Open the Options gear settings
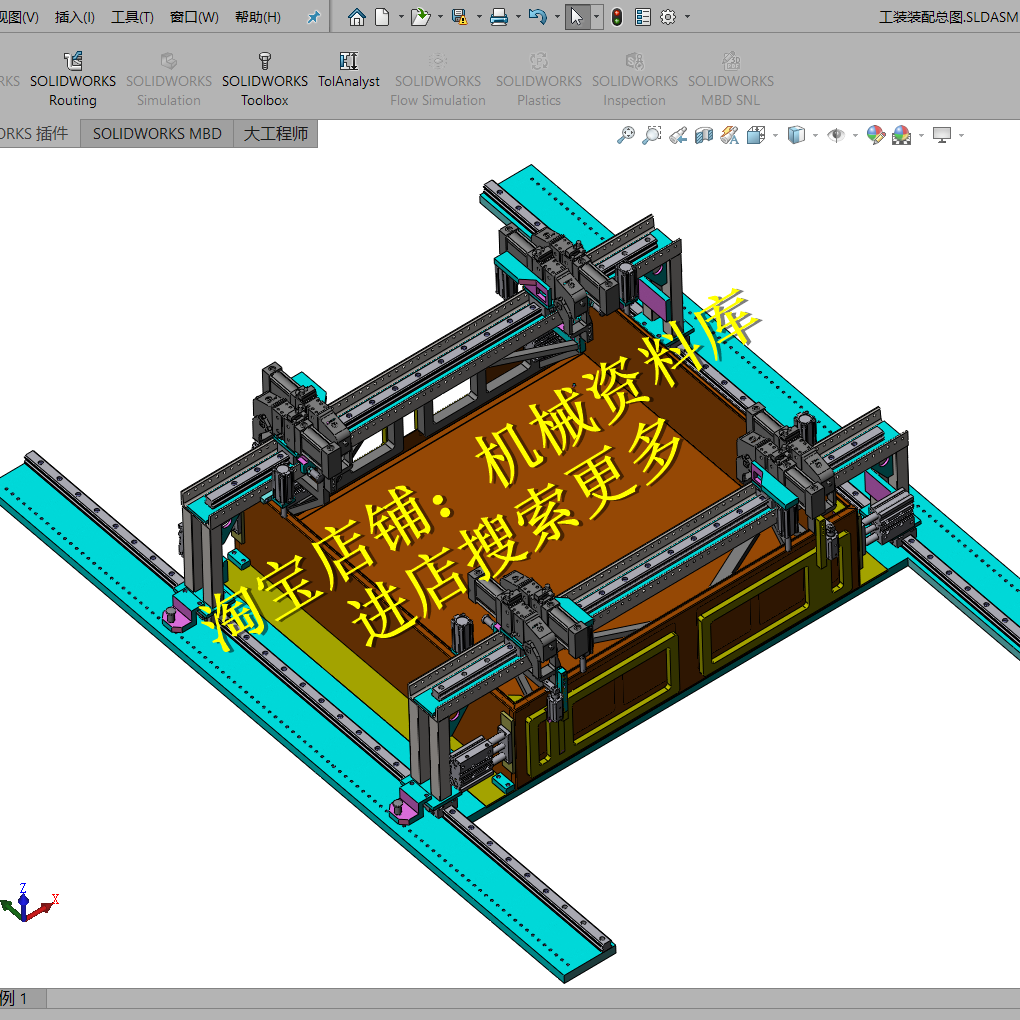The width and height of the screenshot is (1020, 1020). tap(668, 16)
